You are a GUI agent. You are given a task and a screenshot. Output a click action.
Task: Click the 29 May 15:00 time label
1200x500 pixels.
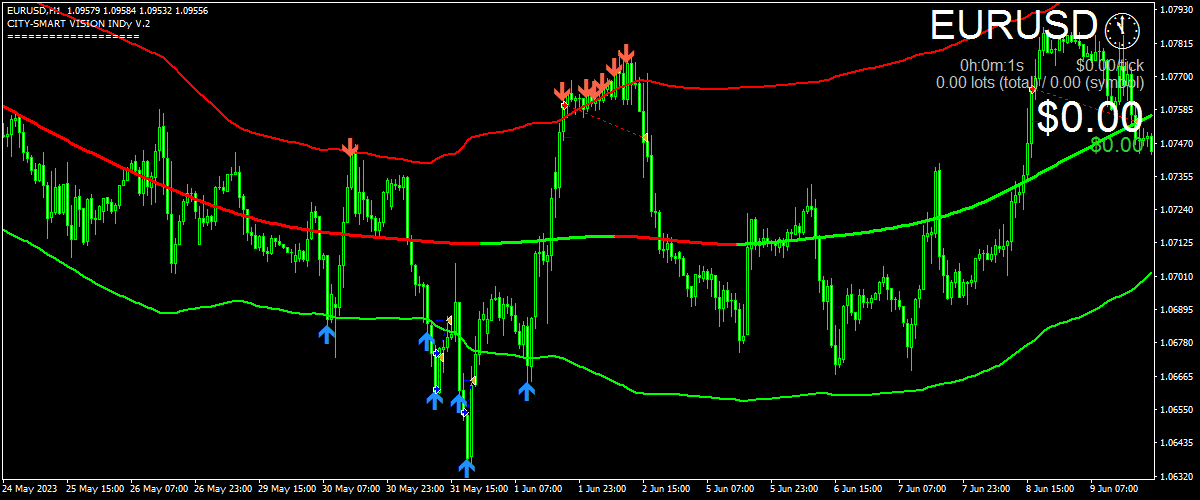[x=288, y=491]
